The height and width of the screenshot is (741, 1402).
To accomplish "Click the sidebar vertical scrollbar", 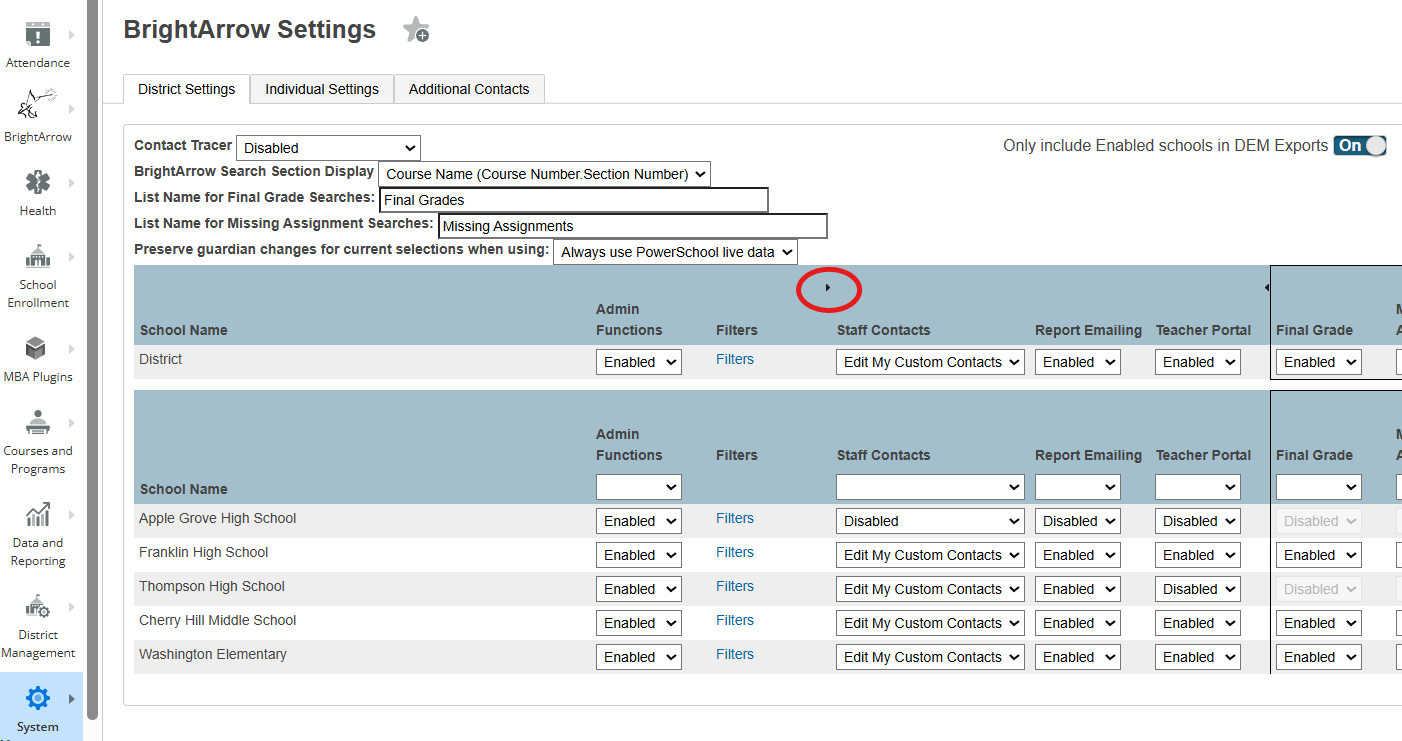I will click(93, 360).
